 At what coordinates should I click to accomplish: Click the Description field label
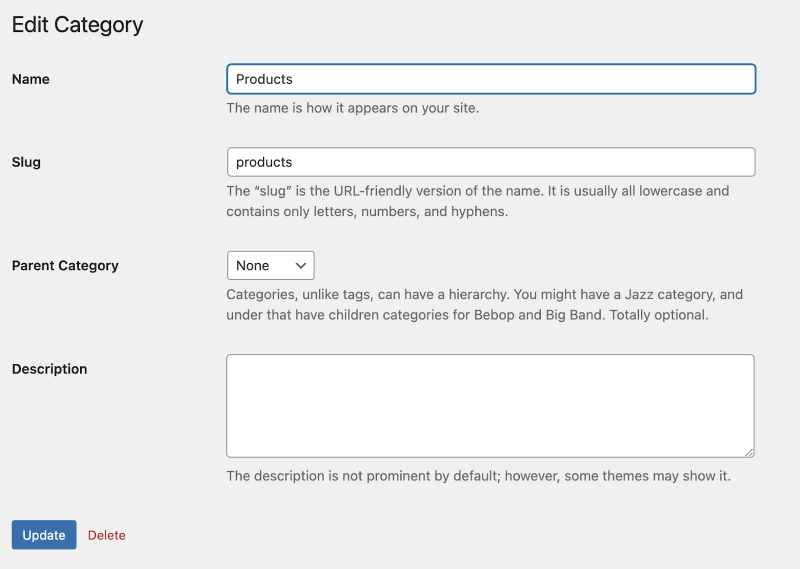tap(49, 369)
